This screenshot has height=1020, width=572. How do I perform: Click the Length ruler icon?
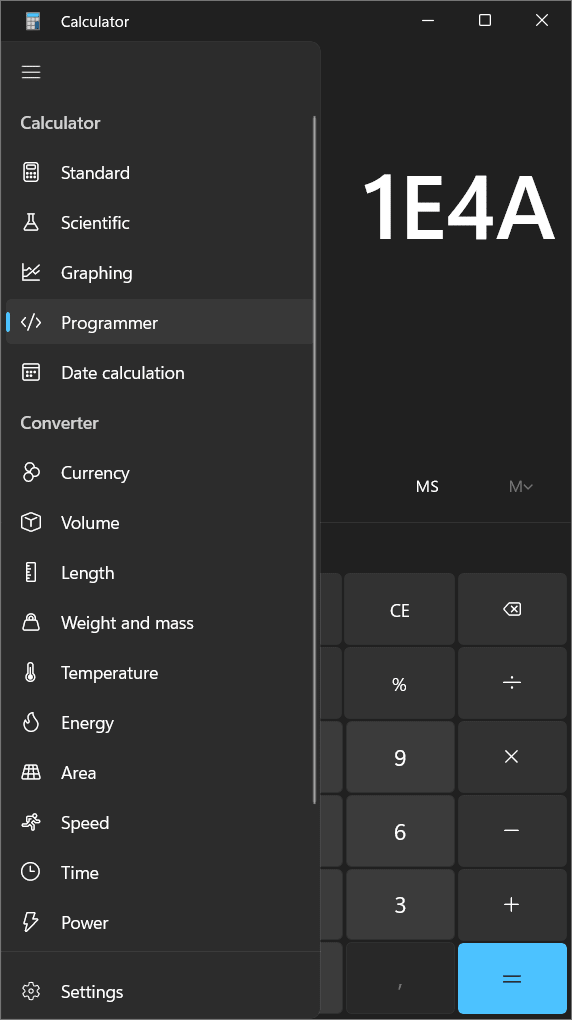click(x=31, y=572)
